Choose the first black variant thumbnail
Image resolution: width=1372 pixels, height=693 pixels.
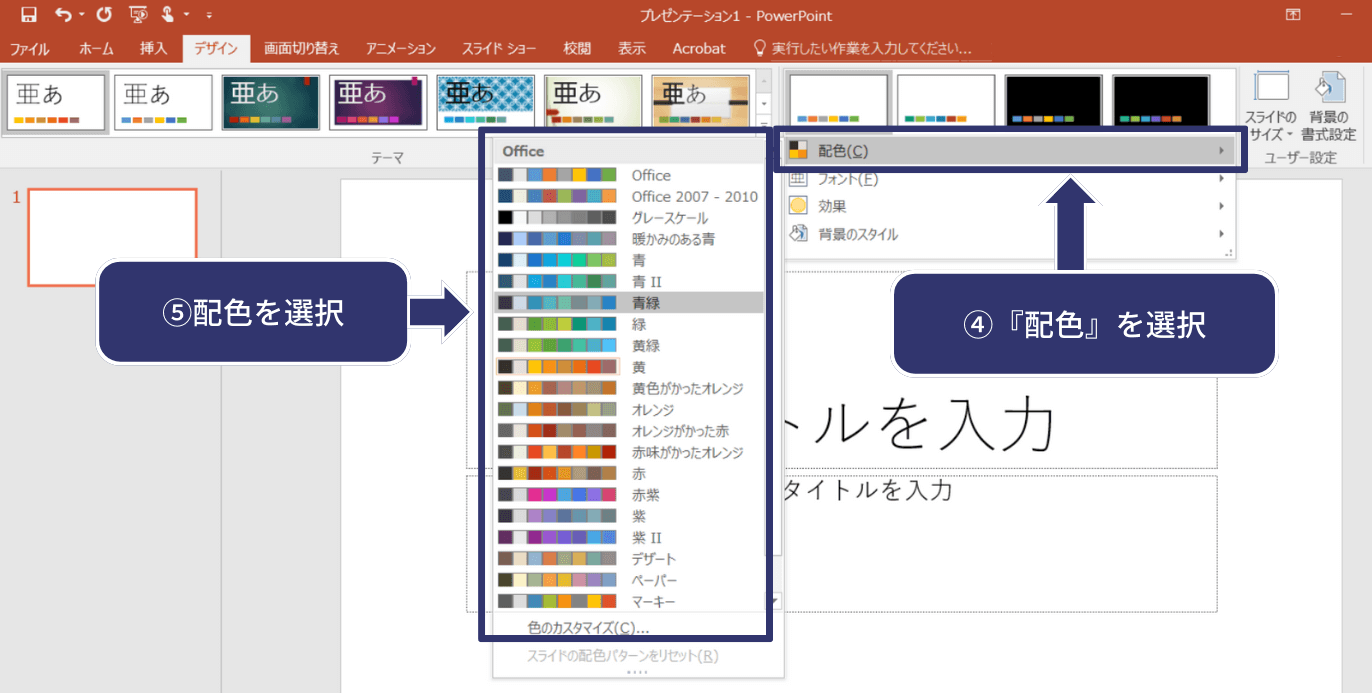point(1053,101)
